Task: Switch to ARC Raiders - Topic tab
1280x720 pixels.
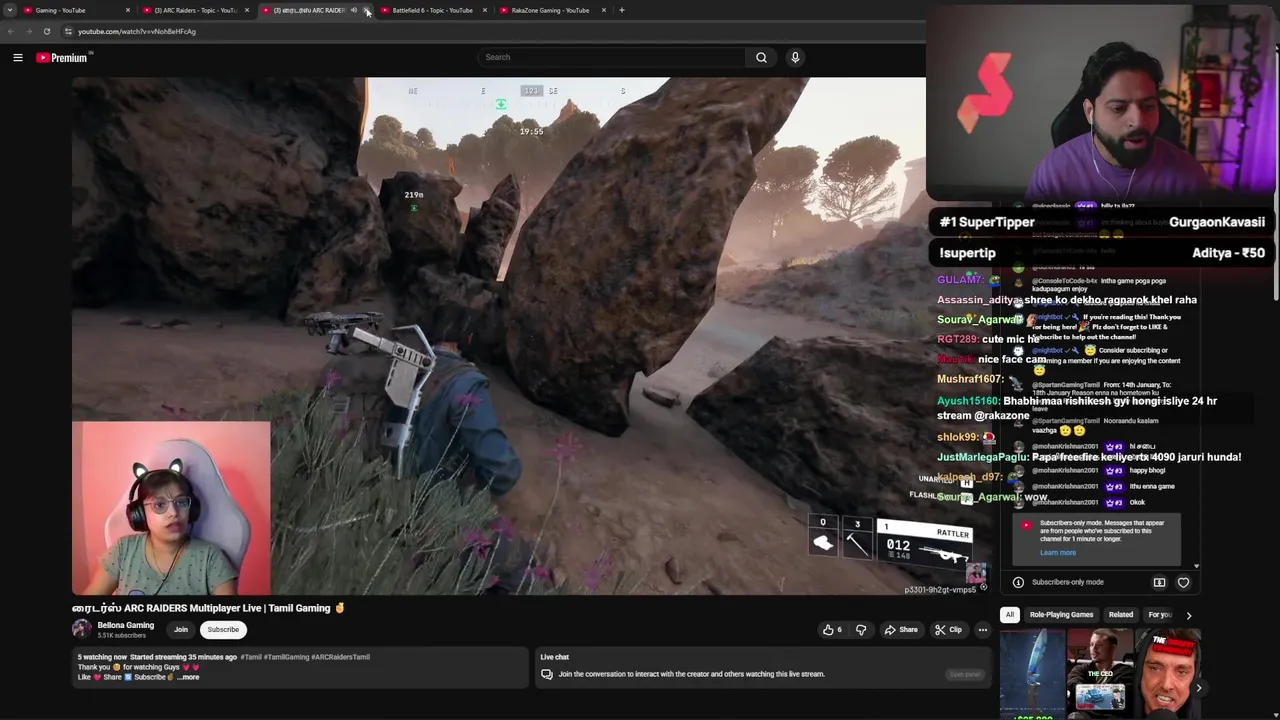Action: tap(195, 10)
